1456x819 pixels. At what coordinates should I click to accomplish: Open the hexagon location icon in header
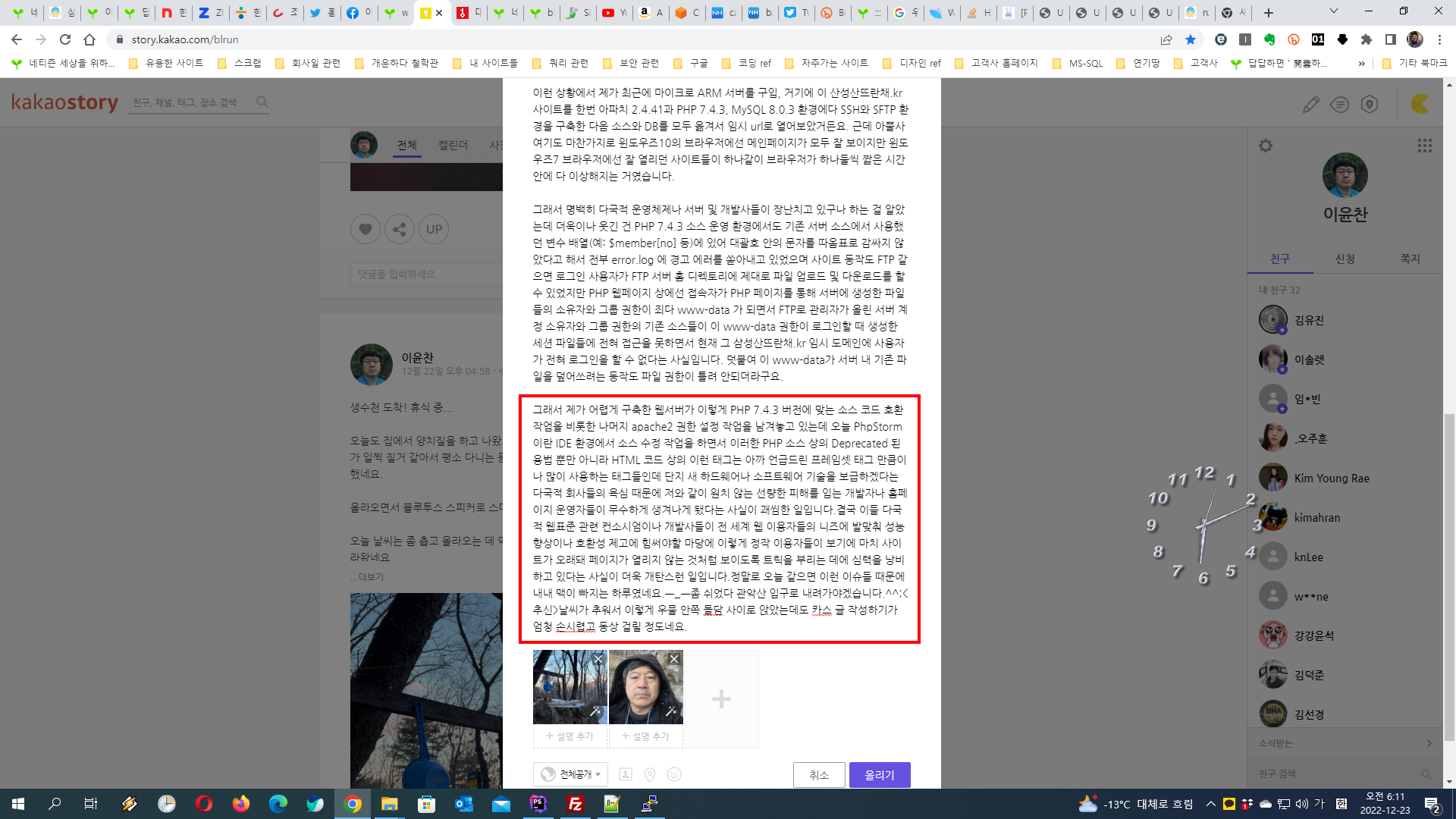1370,105
